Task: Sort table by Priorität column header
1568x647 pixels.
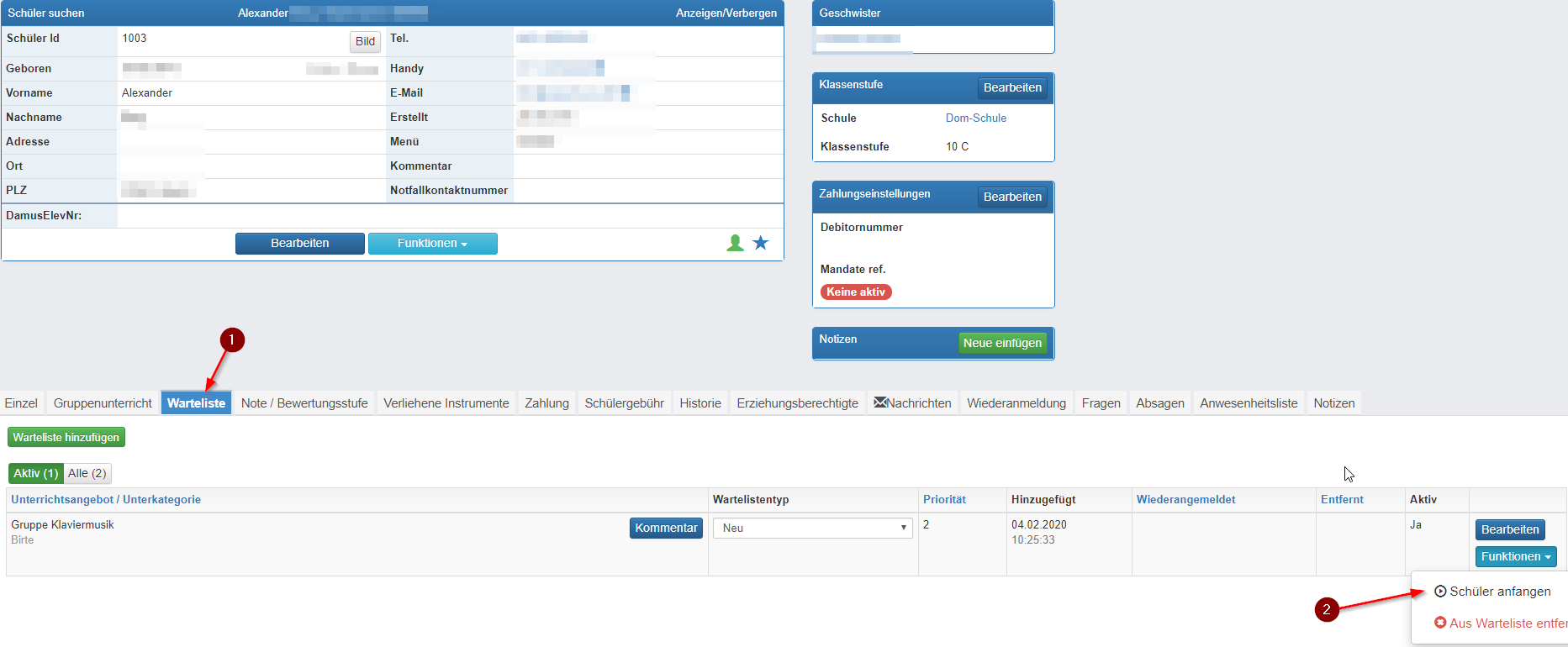Action: click(944, 500)
